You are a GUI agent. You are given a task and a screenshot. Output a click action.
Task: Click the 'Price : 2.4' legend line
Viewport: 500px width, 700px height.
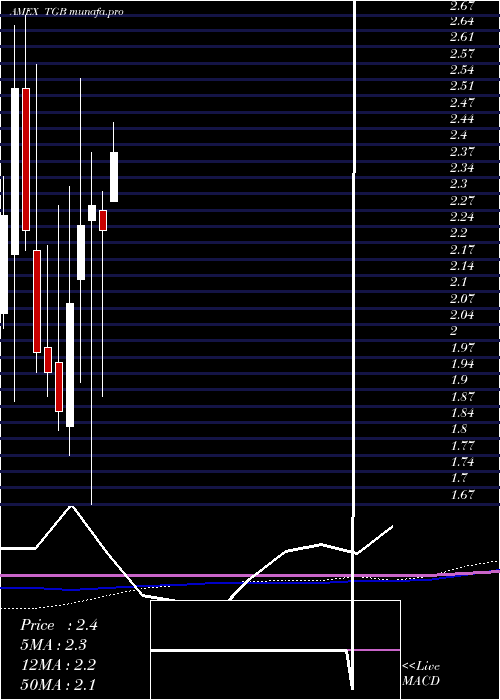click(x=58, y=625)
